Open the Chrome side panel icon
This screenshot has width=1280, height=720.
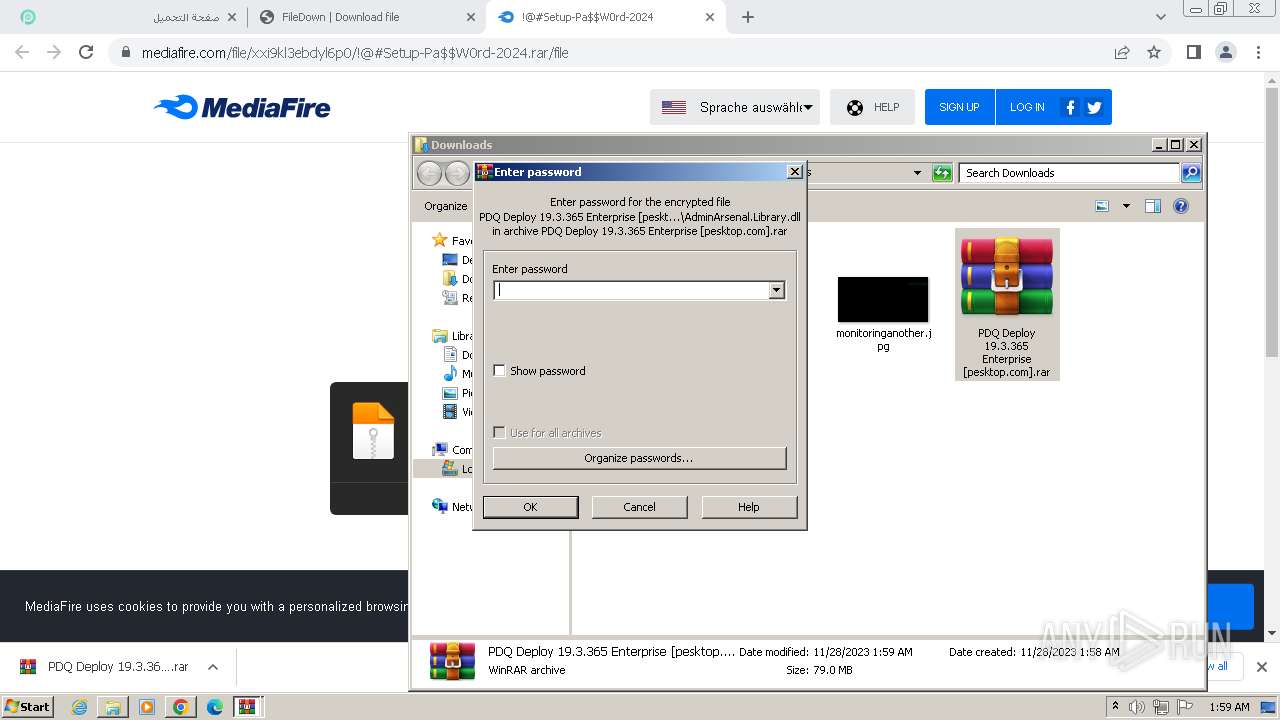click(x=1193, y=52)
